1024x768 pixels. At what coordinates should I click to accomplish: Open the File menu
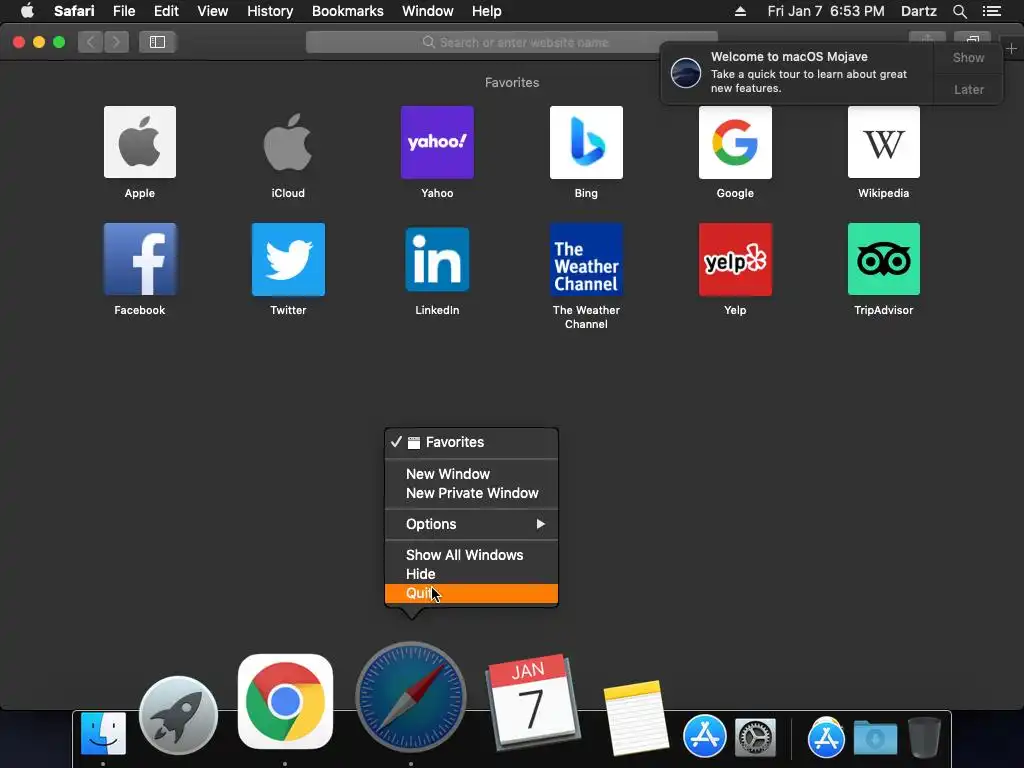point(123,11)
